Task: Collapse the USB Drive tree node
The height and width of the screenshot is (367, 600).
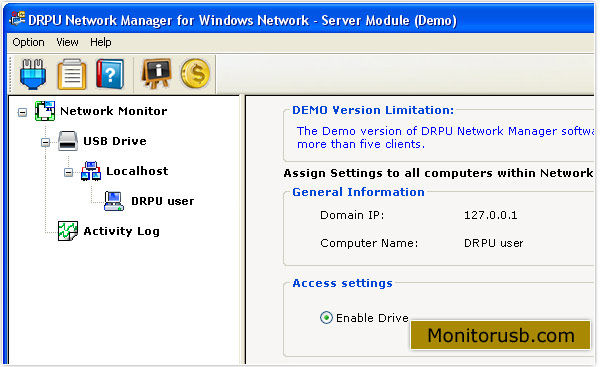Action: coord(46,142)
